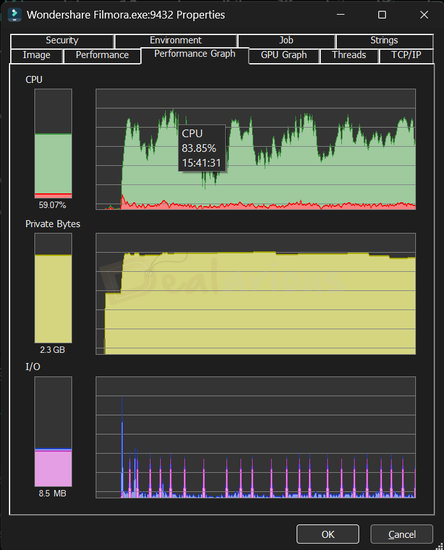Close the Properties window
This screenshot has width=444, height=550.
click(424, 15)
